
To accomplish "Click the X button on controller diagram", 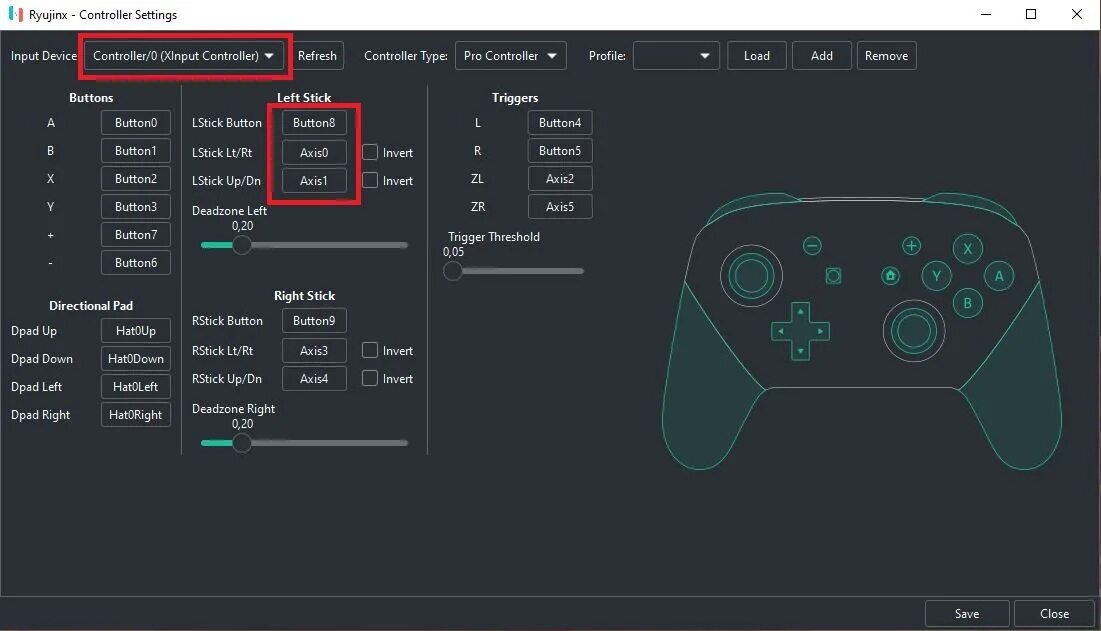I will (x=968, y=248).
